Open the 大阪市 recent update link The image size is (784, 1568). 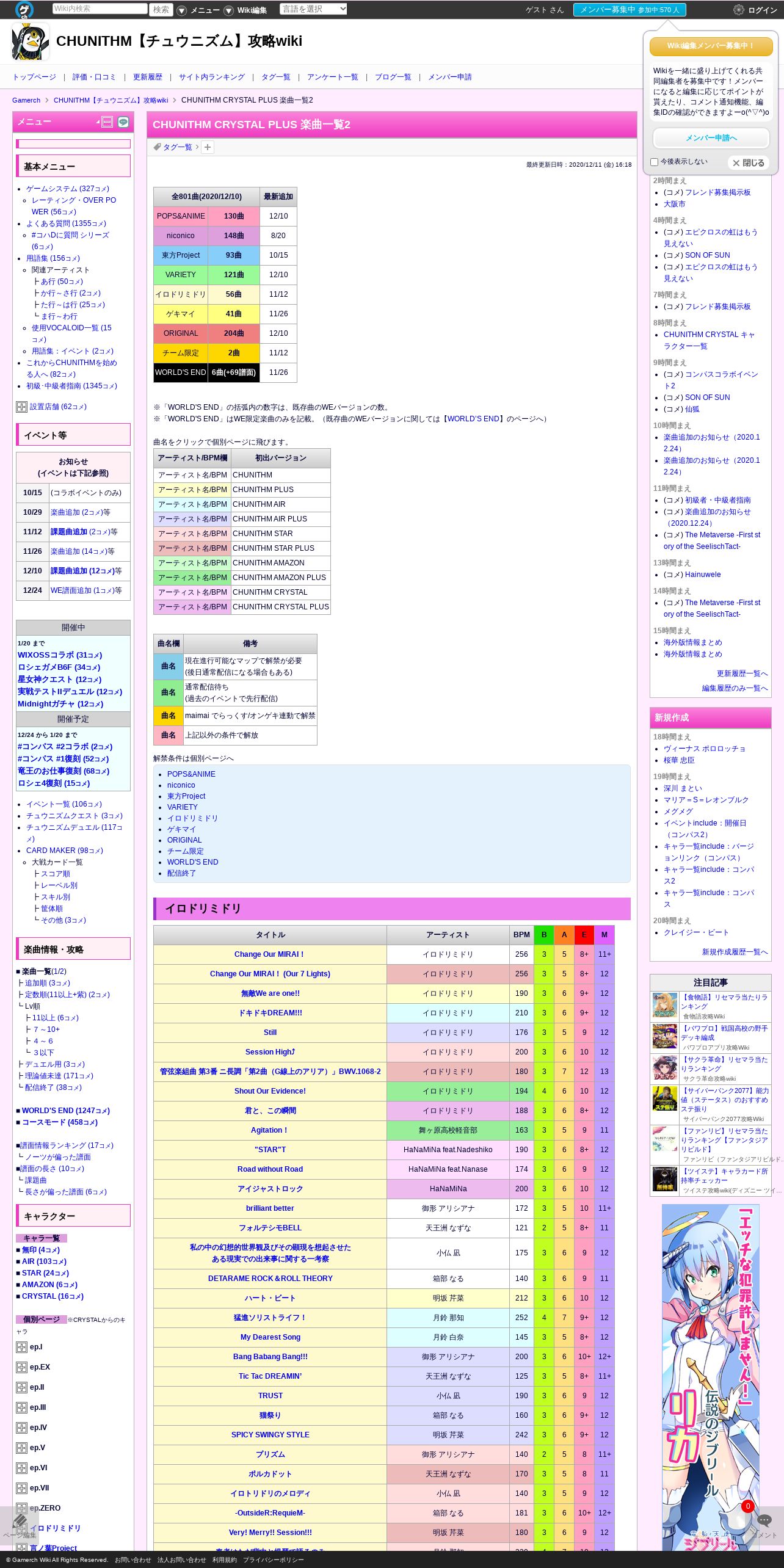[674, 204]
